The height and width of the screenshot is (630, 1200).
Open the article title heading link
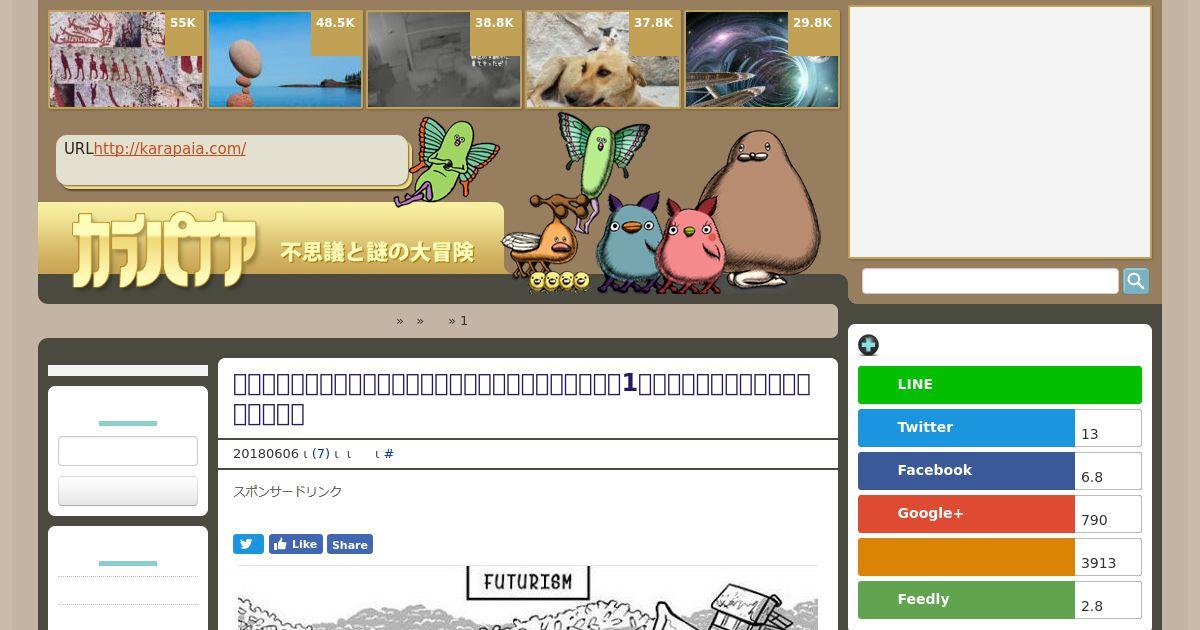pyautogui.click(x=522, y=398)
